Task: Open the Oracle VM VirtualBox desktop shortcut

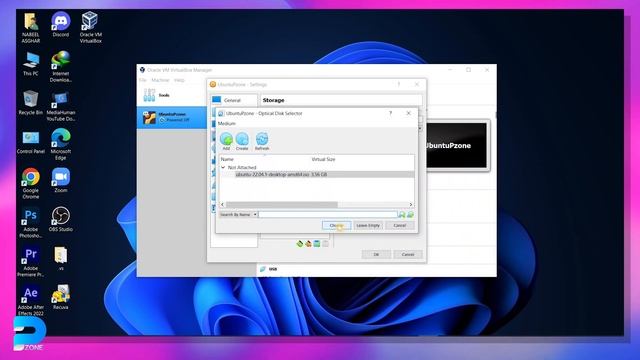Action: (90, 27)
